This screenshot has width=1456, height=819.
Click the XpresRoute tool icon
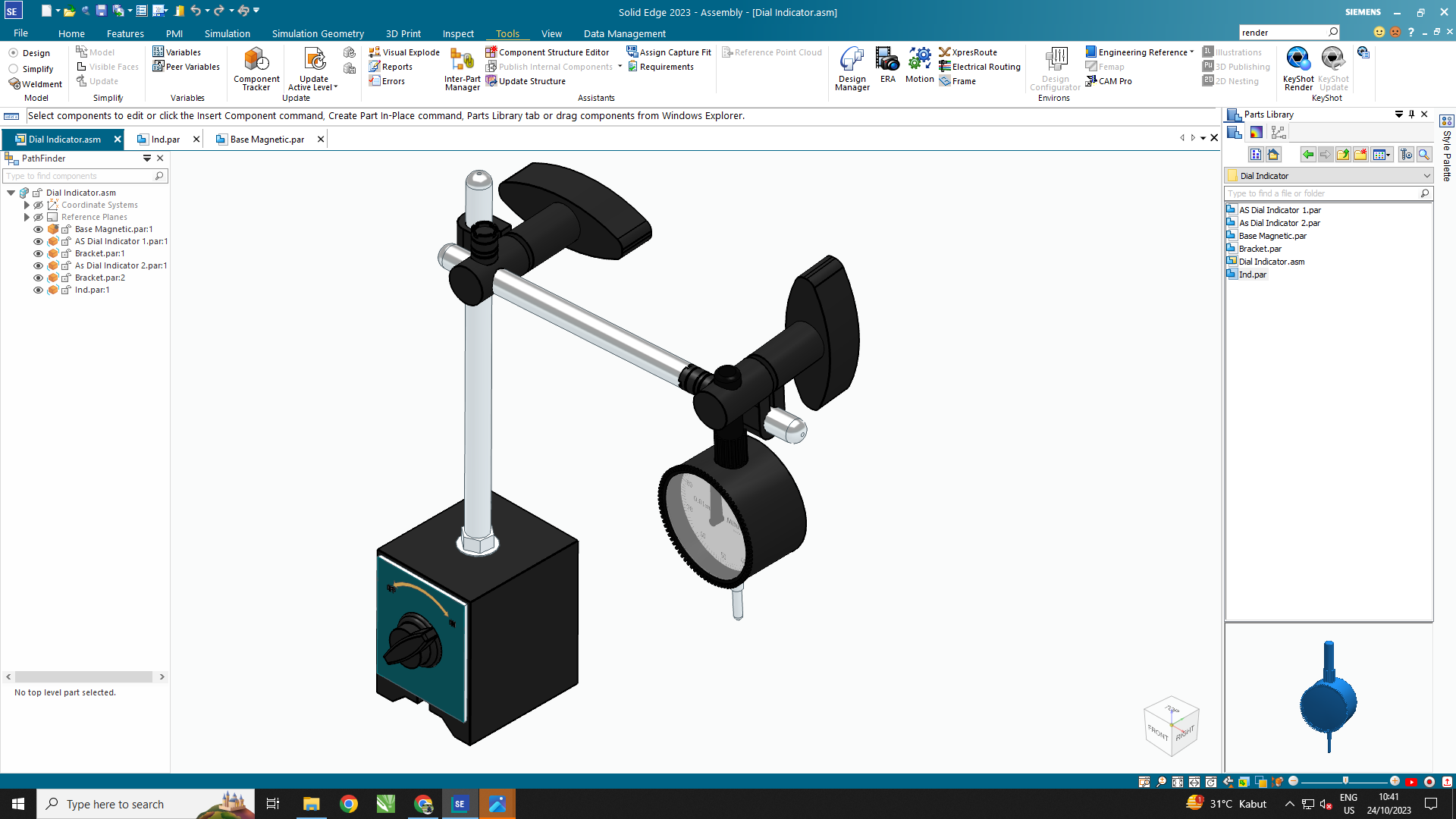click(x=944, y=52)
